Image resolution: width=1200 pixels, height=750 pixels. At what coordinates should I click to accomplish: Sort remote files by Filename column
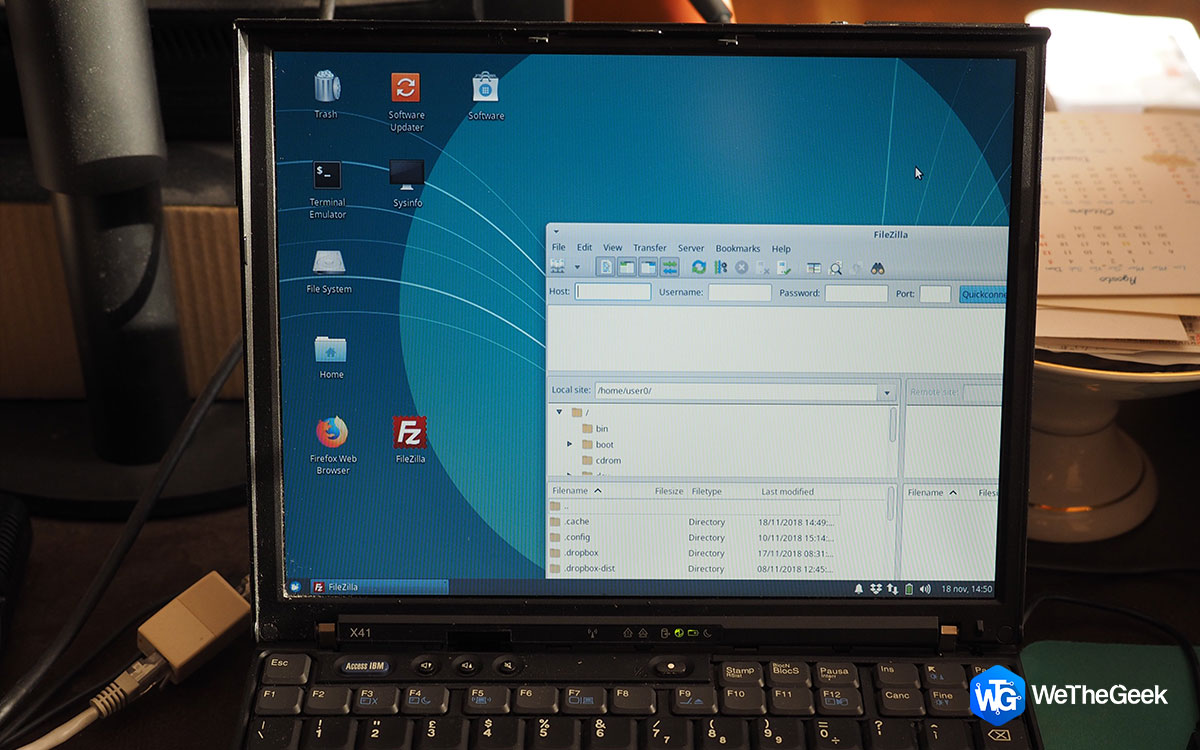pos(932,492)
